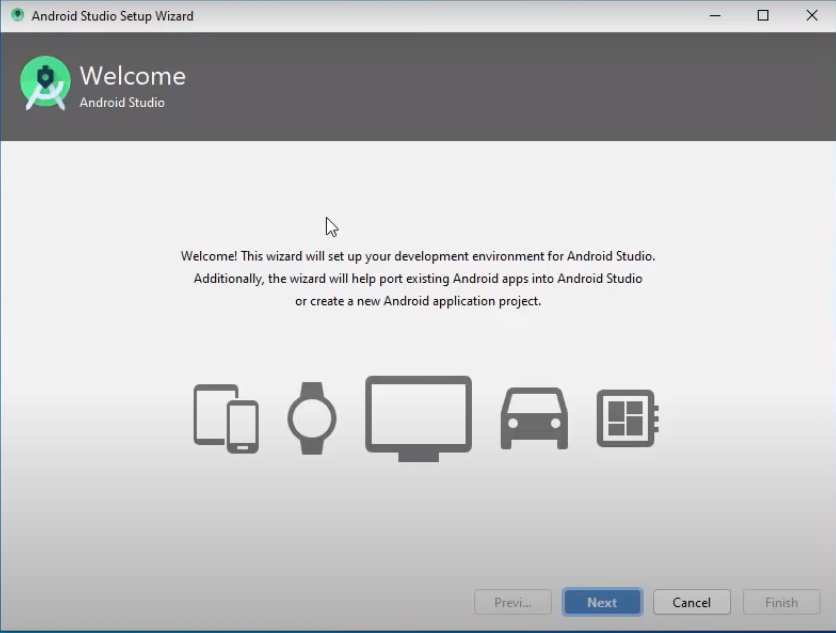Click the disabled Previous button
Screen dimensions: 836x633
click(x=512, y=602)
